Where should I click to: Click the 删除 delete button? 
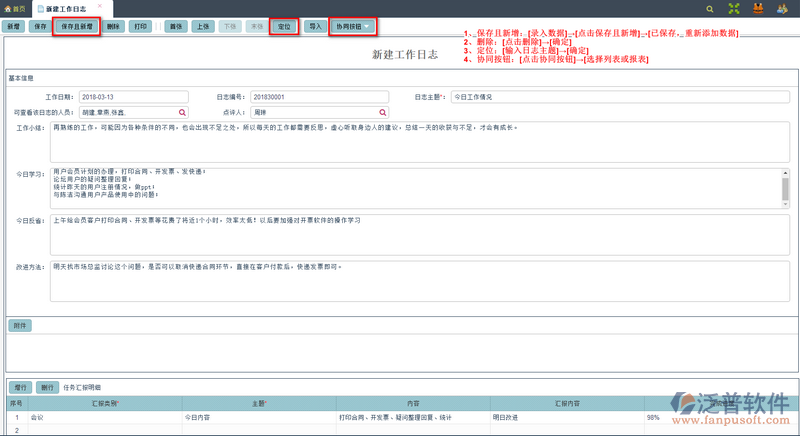pyautogui.click(x=113, y=27)
